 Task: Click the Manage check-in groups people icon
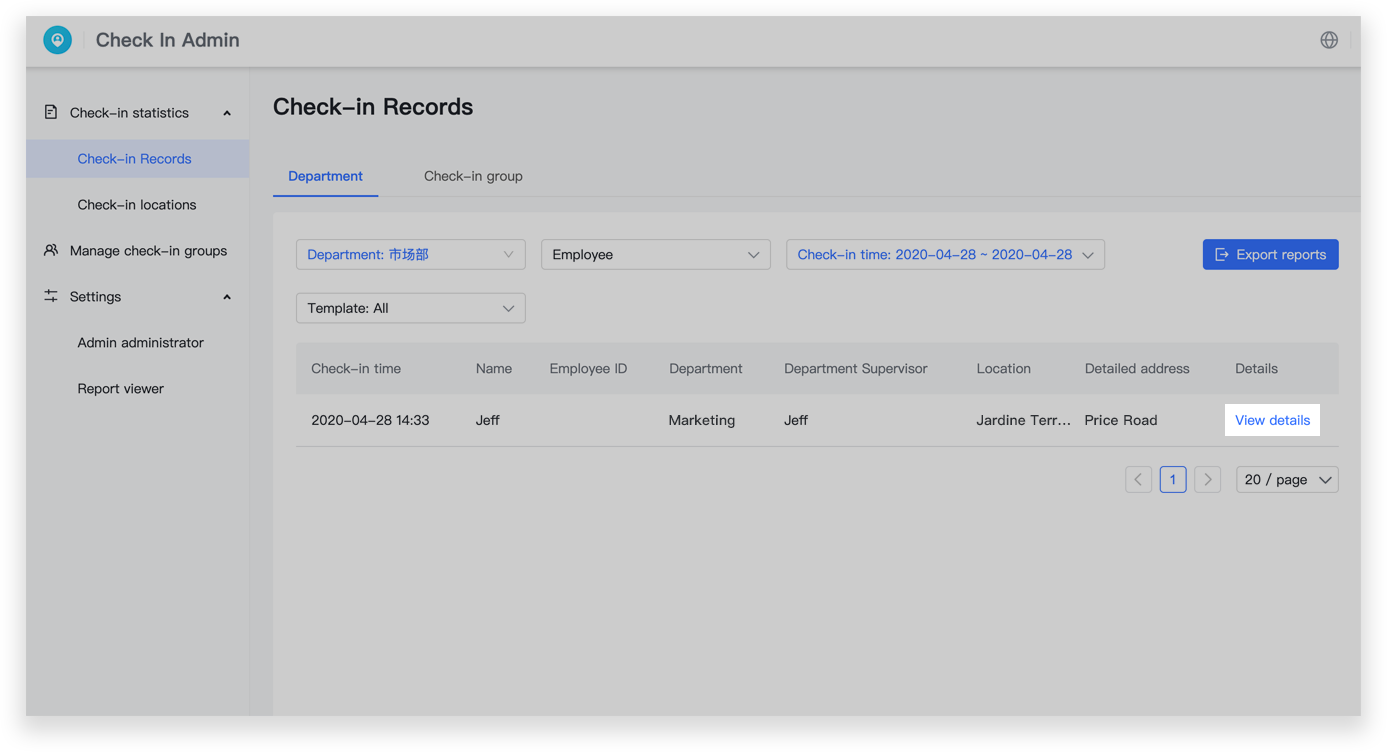tap(51, 250)
